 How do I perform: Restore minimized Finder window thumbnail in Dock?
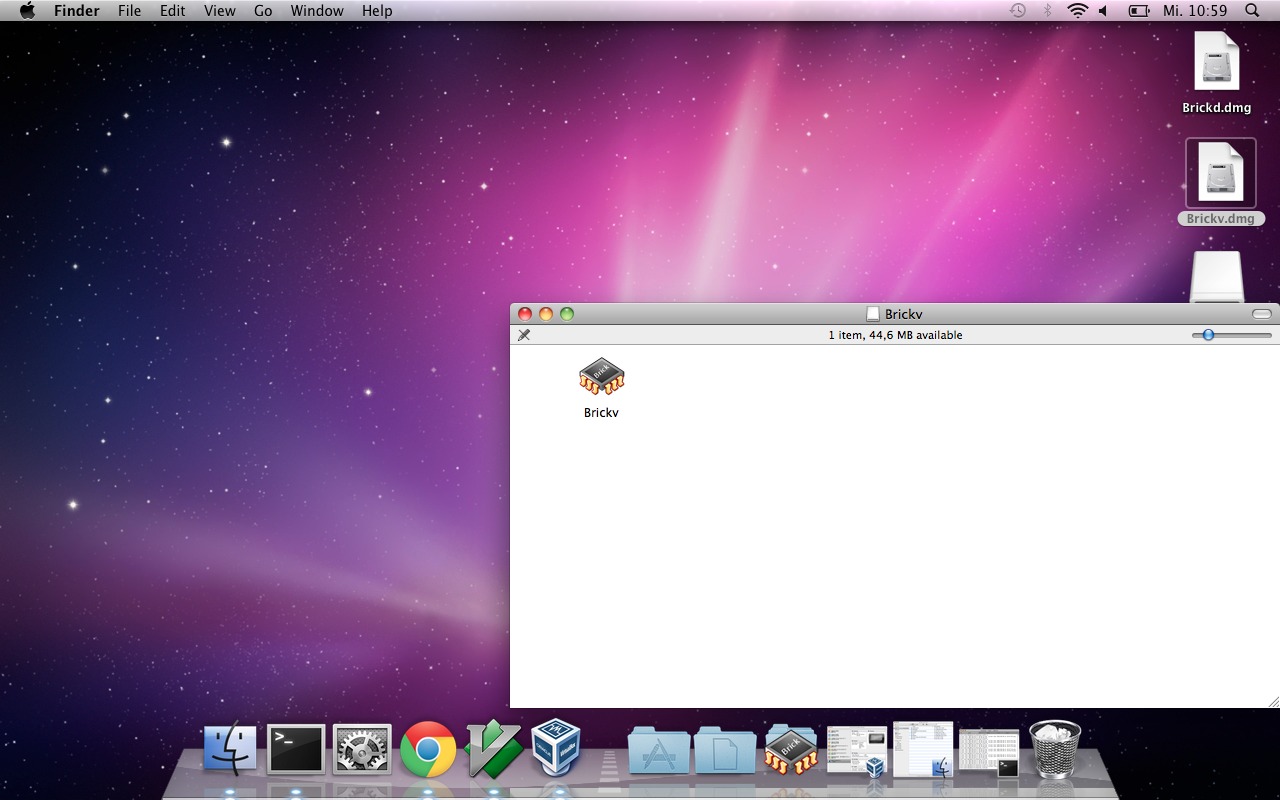click(x=923, y=749)
